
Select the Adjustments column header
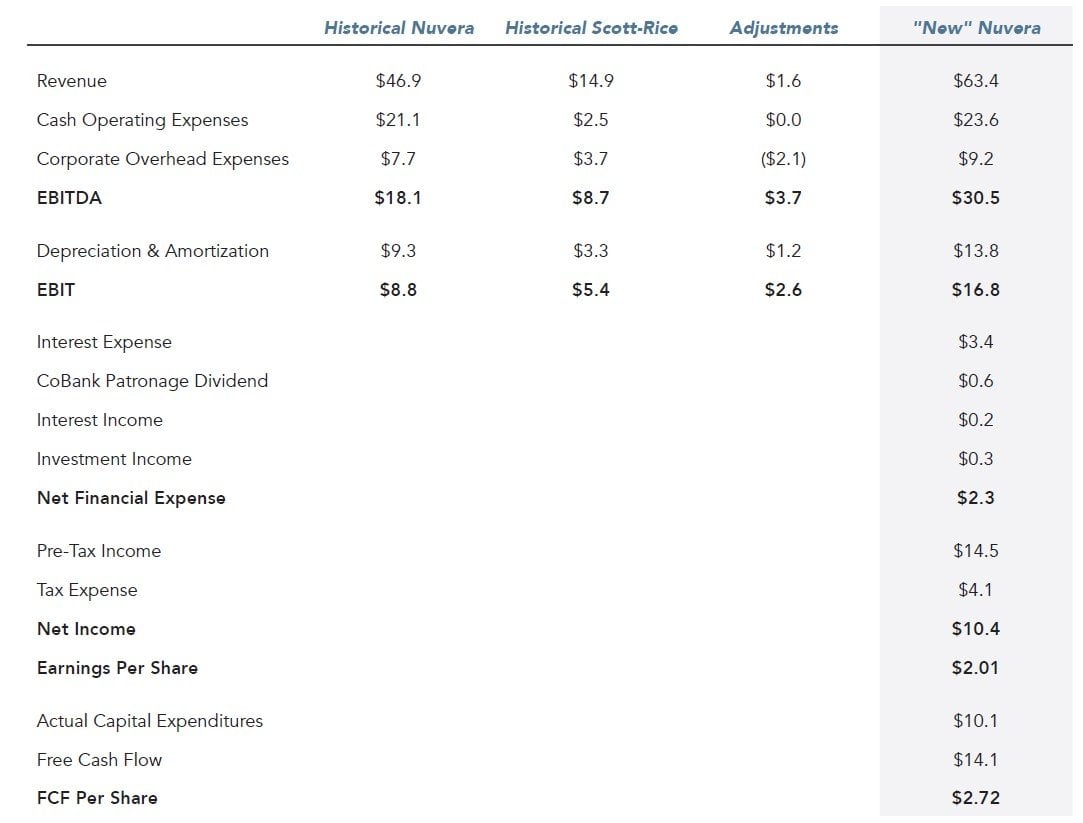tap(783, 28)
